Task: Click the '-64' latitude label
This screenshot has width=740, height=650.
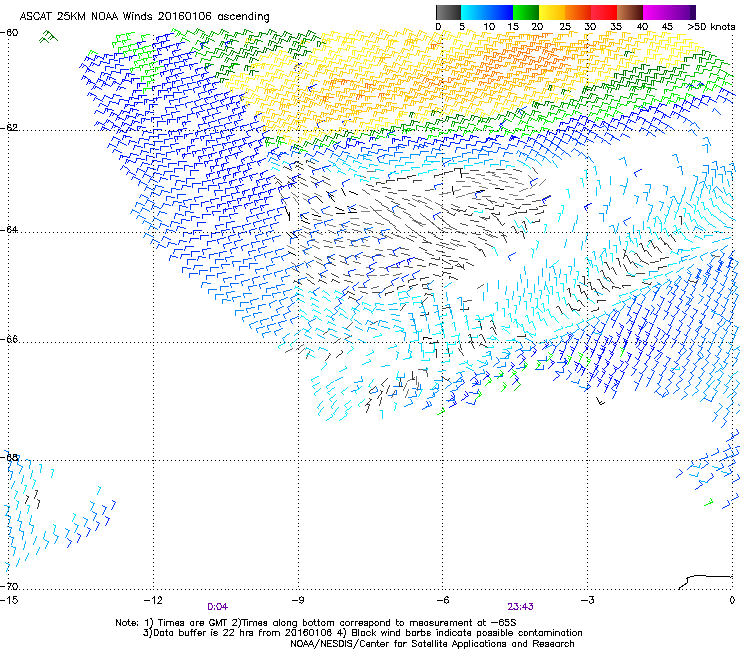Action: click(x=9, y=229)
